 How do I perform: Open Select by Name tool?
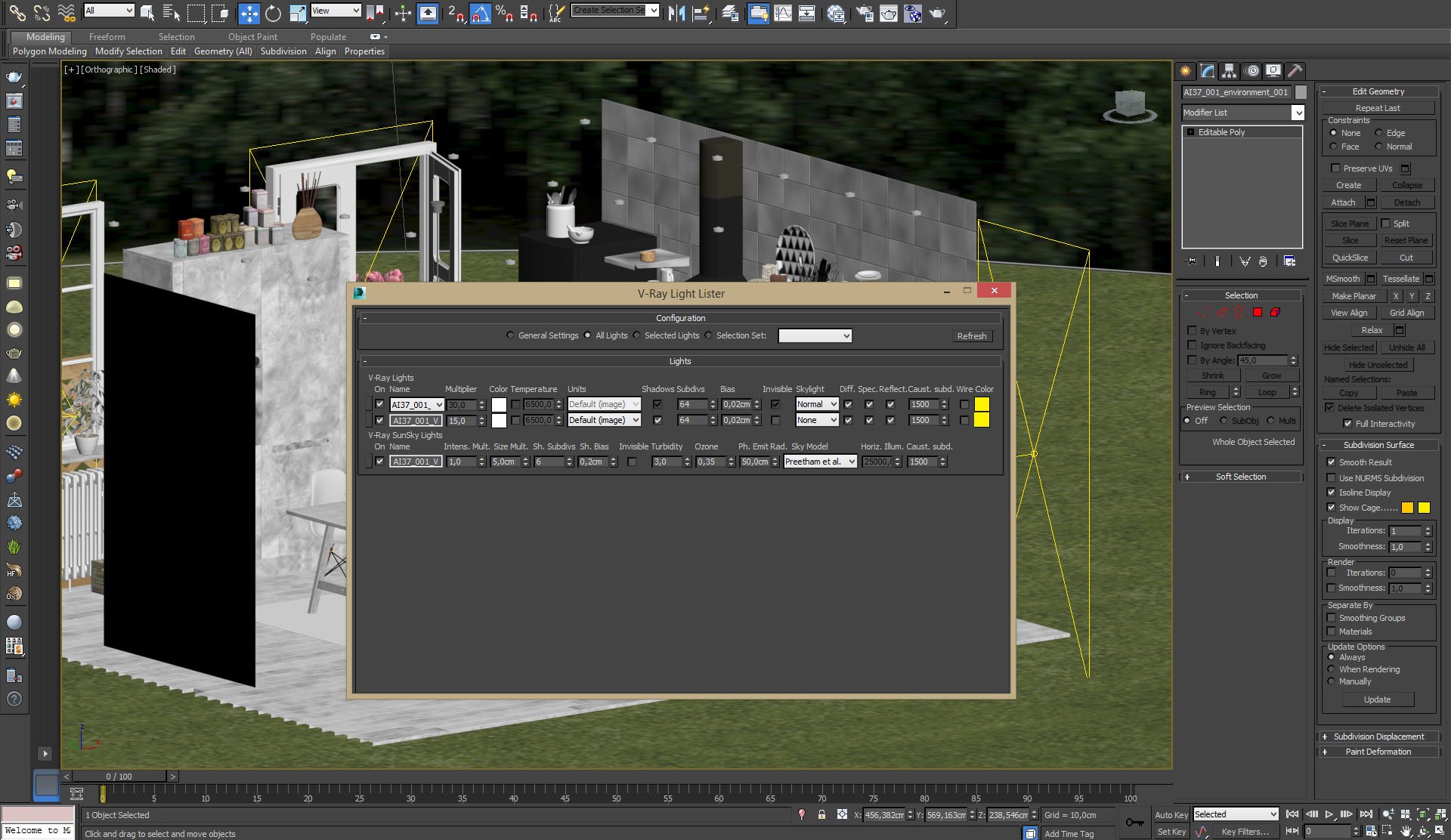172,13
